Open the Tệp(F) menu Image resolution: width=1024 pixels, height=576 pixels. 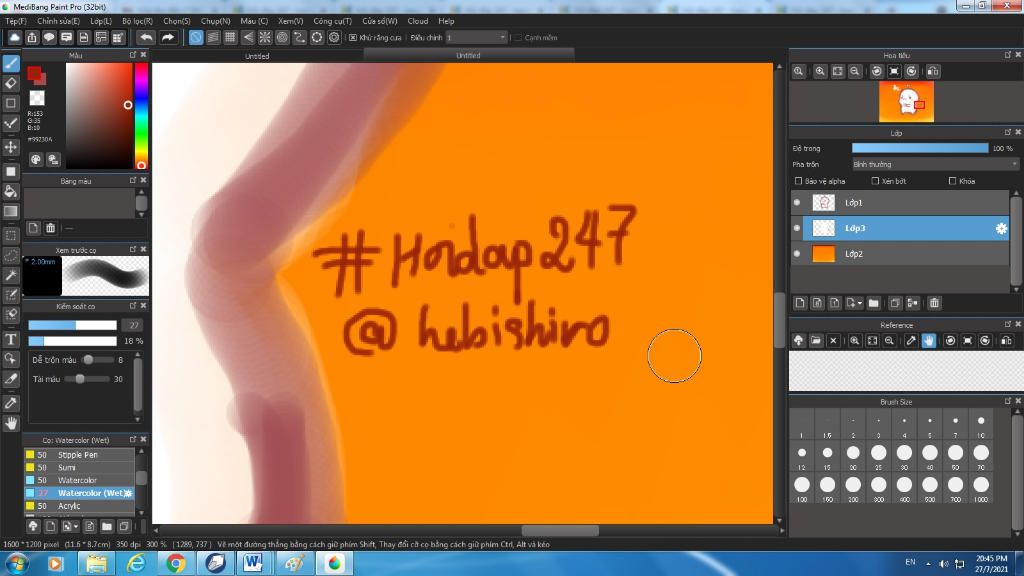(x=16, y=21)
